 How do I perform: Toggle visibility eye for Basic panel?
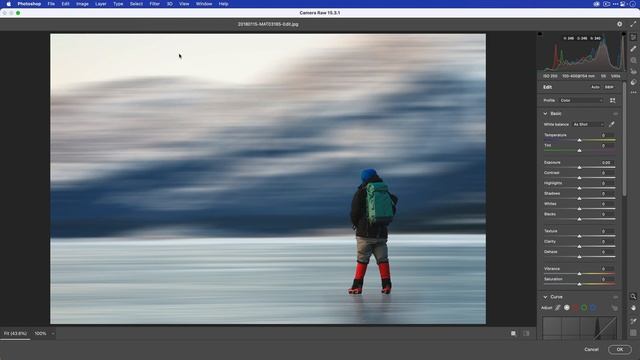[x=615, y=113]
